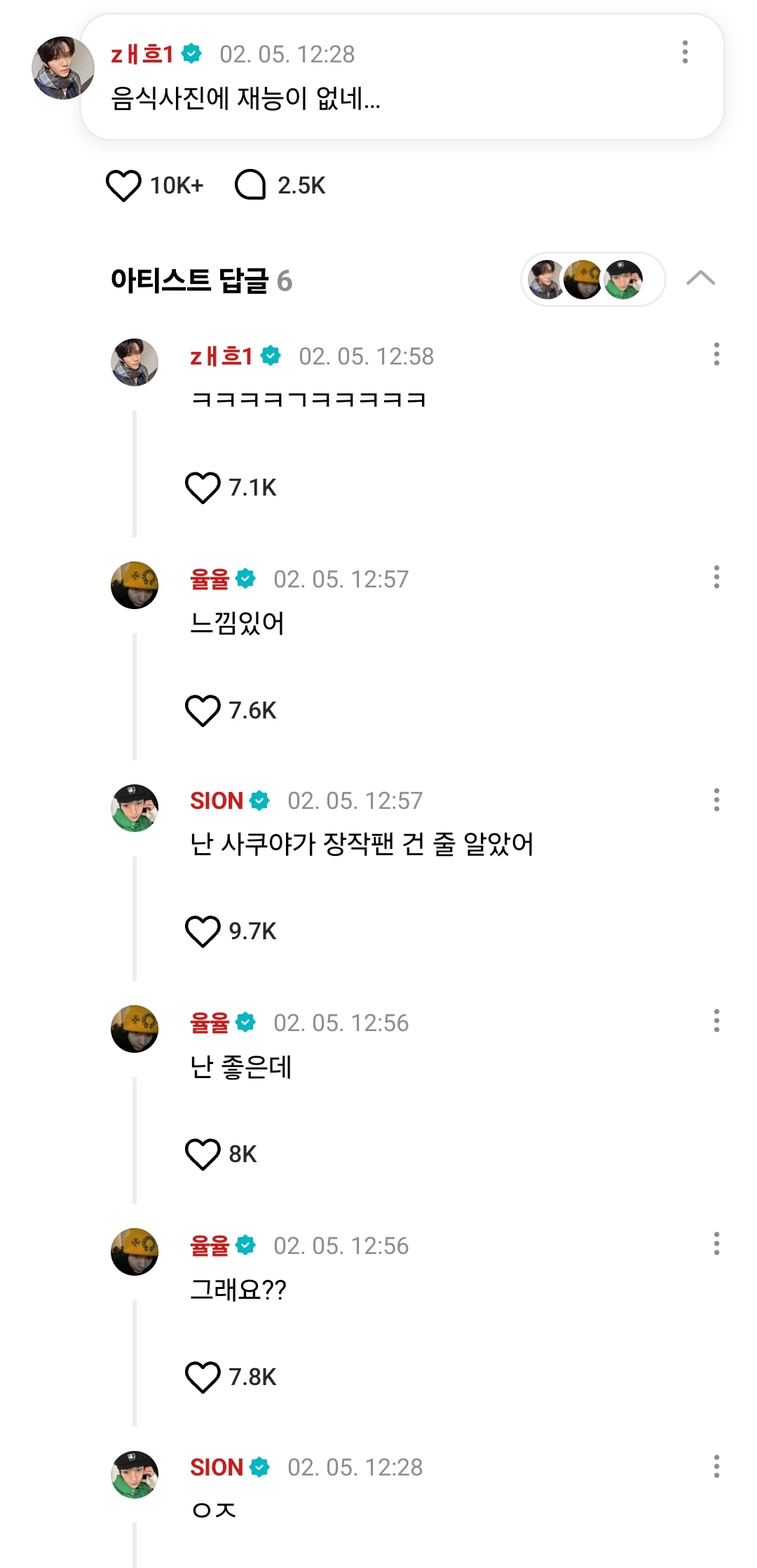This screenshot has height=1568, width=757.
Task: Tap heart on SION's 9.7K reply
Action: click(203, 932)
